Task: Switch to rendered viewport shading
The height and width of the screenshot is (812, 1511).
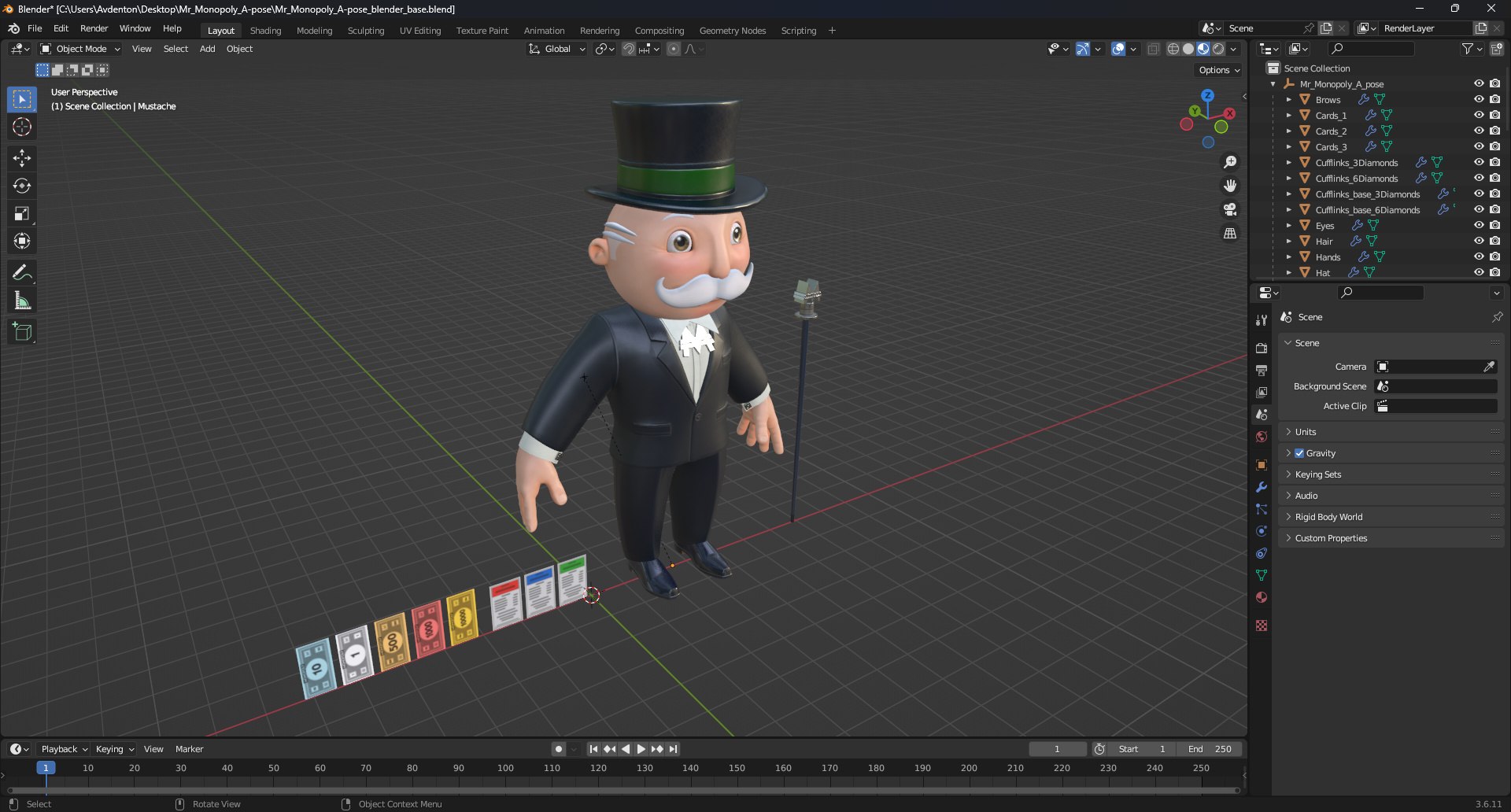Action: (1218, 49)
